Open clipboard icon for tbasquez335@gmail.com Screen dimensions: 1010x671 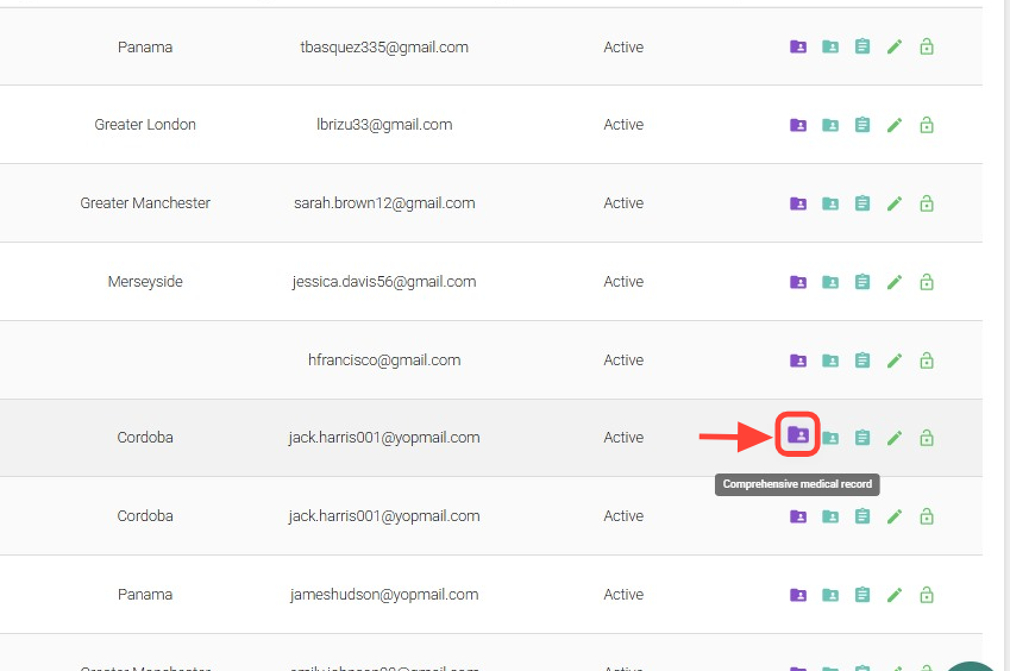[862, 47]
